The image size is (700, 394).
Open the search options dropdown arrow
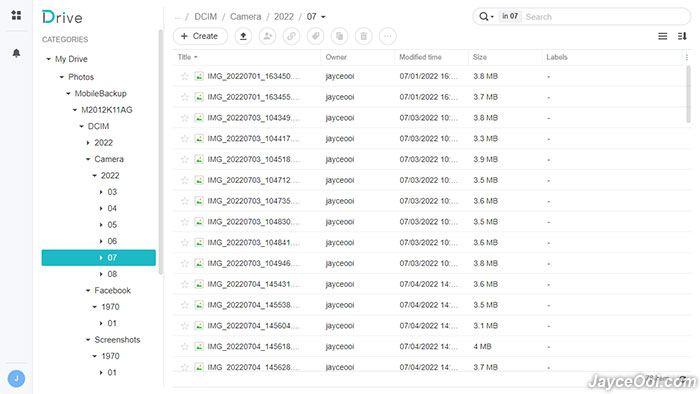[x=492, y=17]
